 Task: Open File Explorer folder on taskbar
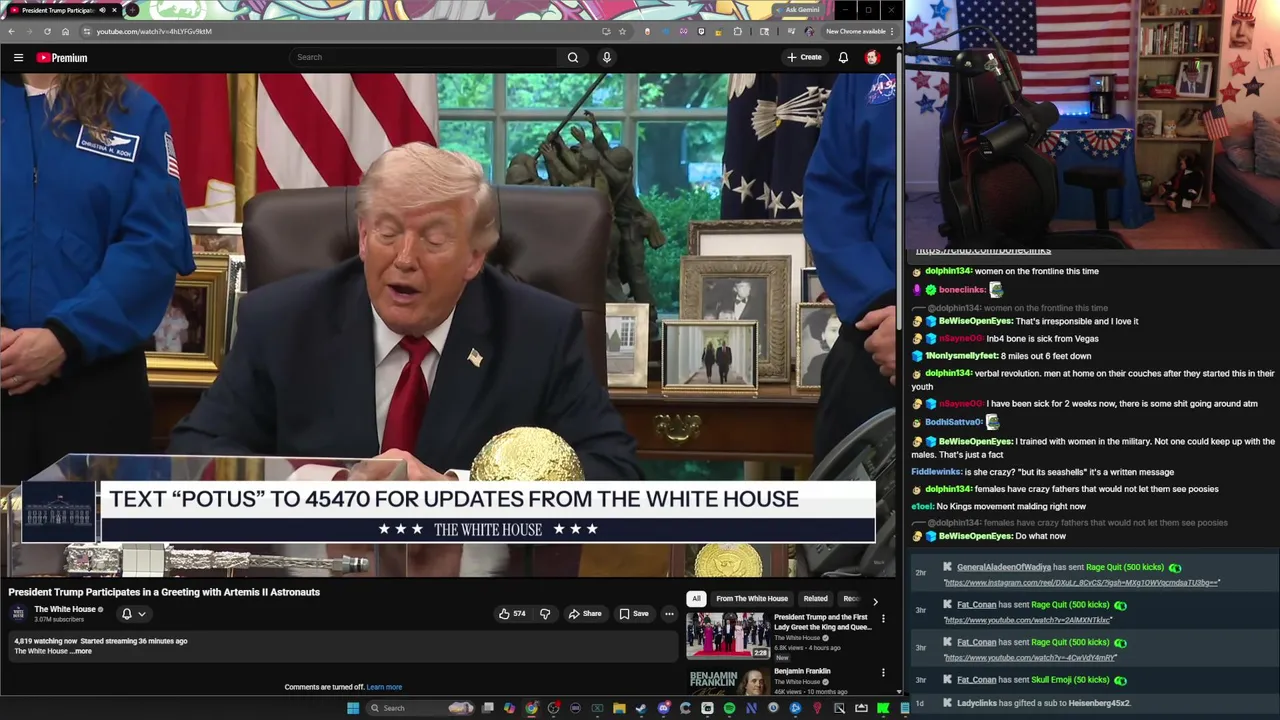619,708
